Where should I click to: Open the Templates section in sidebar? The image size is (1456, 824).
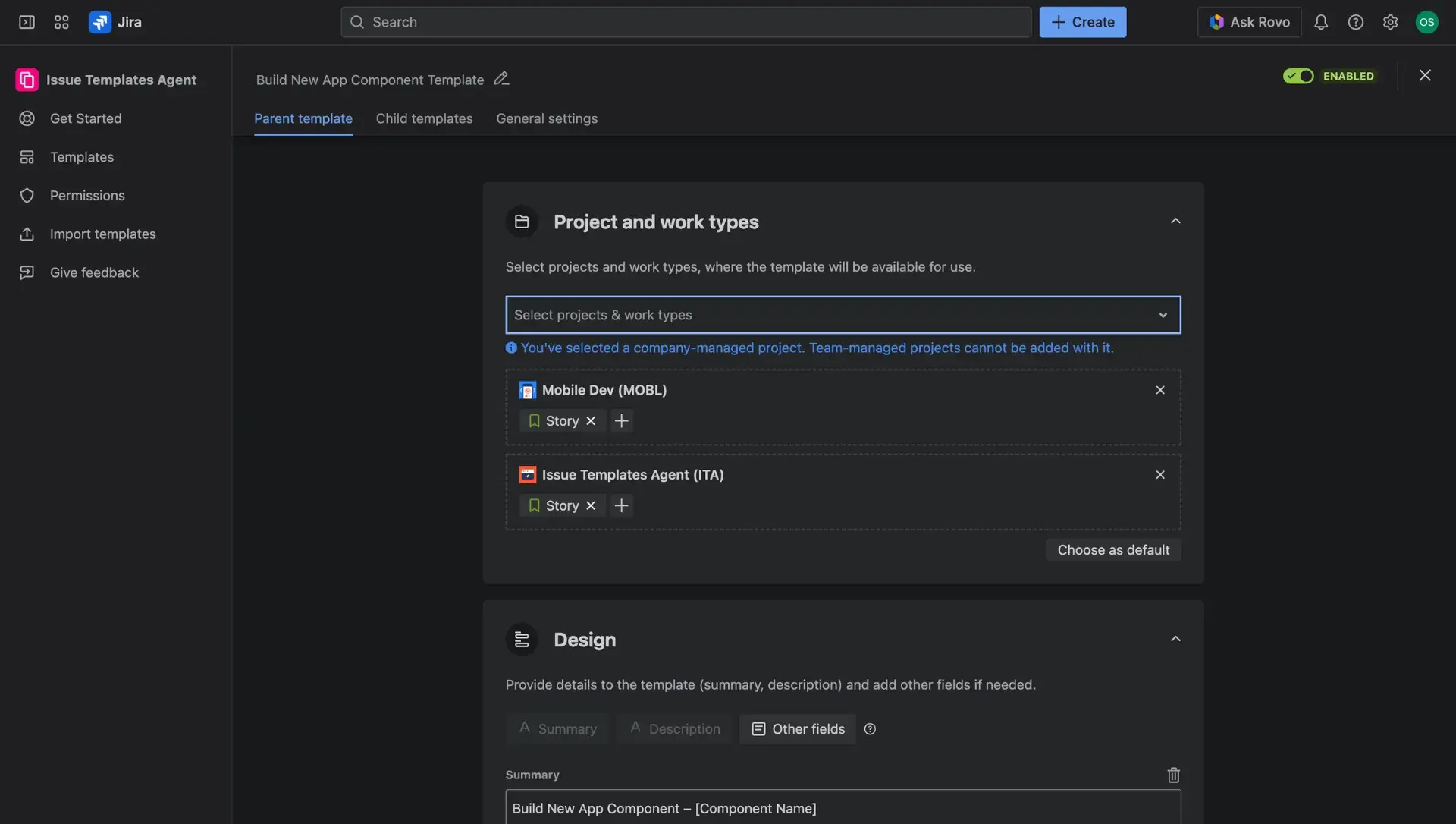pyautogui.click(x=81, y=157)
